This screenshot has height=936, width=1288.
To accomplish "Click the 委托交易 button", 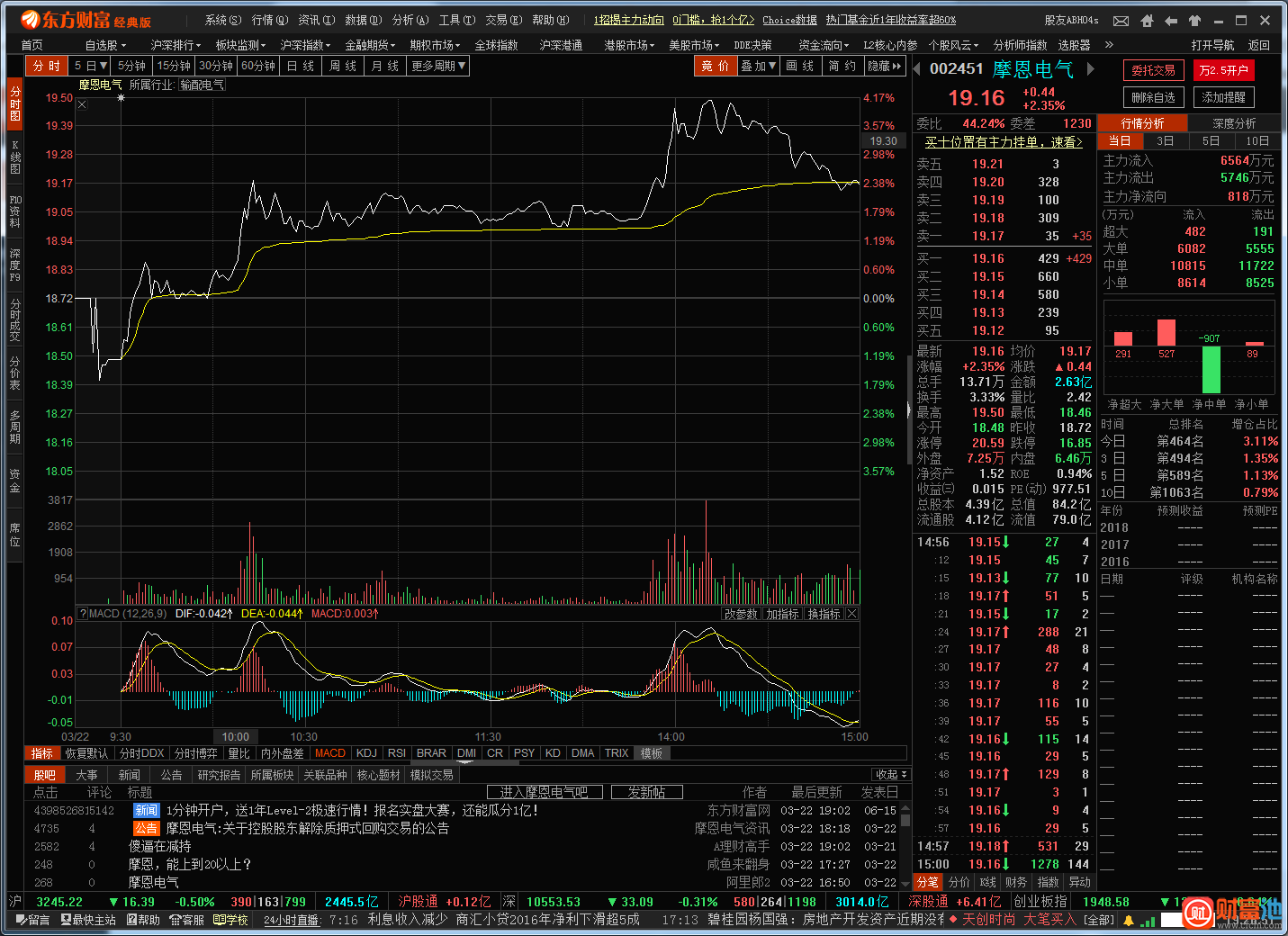I will pyautogui.click(x=1153, y=70).
